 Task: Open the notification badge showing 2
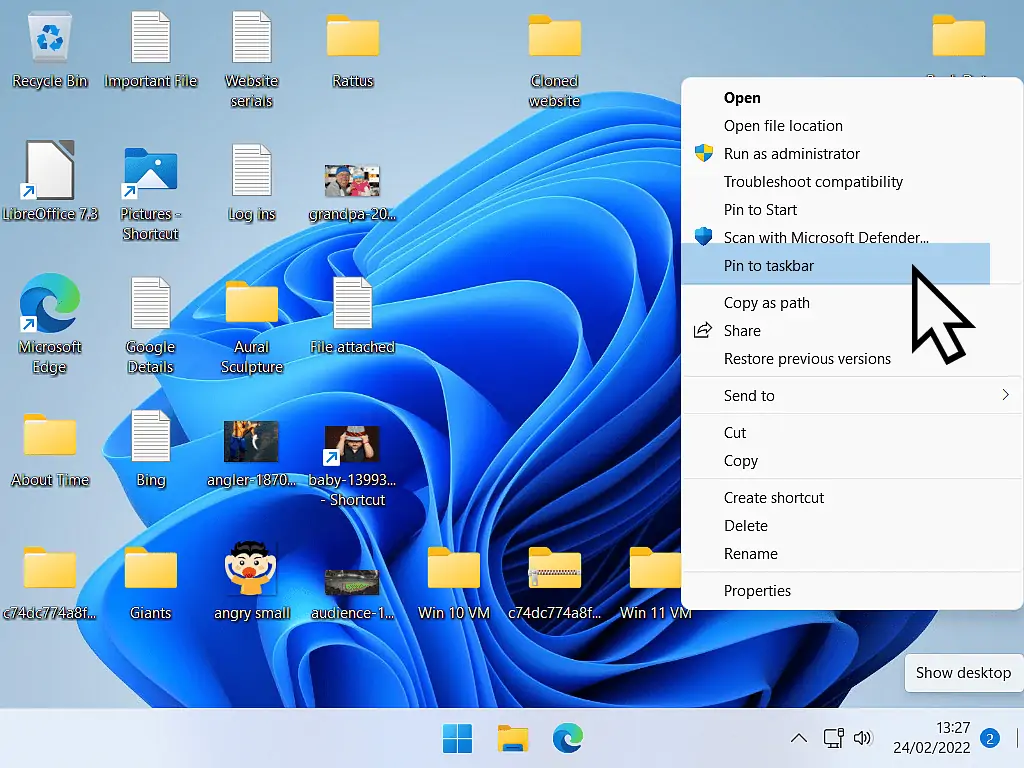(990, 739)
